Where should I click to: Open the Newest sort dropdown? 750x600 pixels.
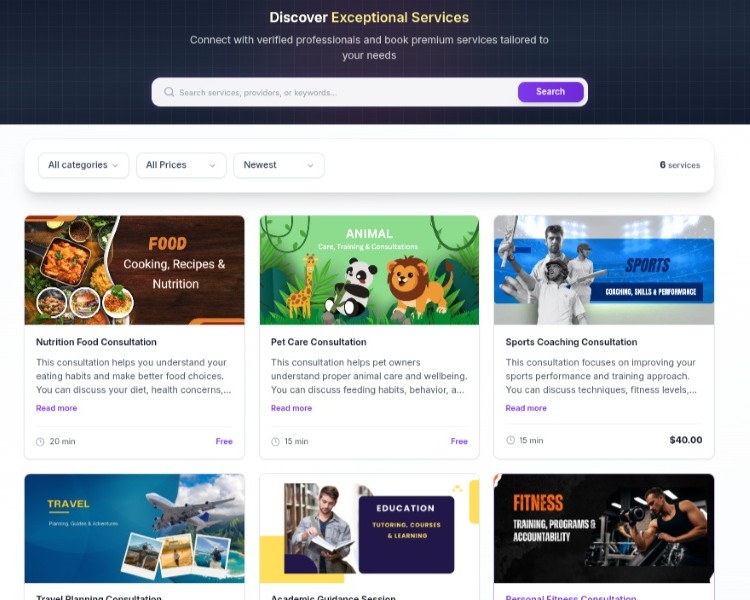click(279, 165)
